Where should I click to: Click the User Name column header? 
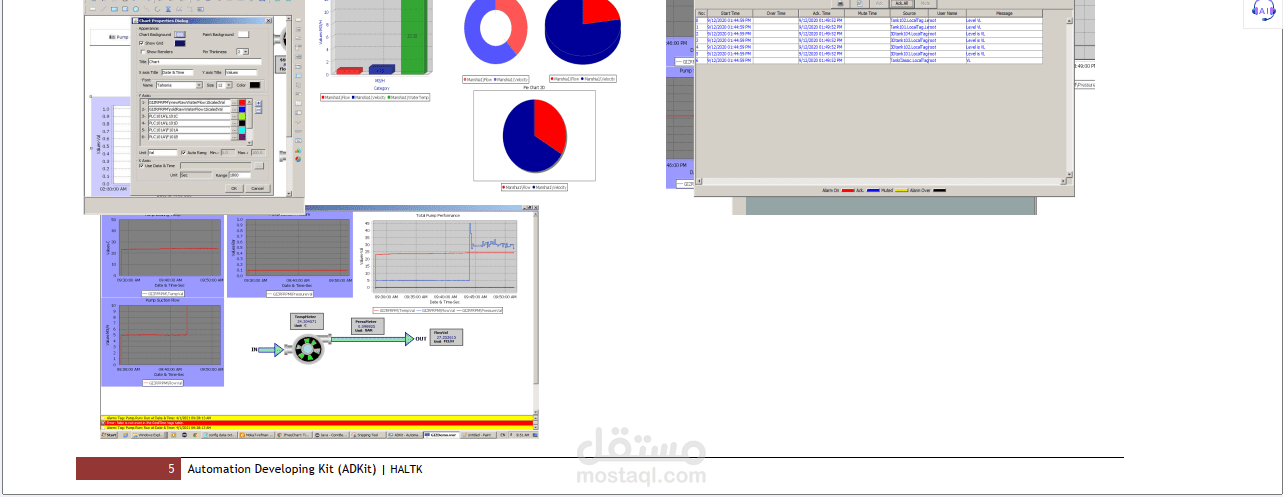pyautogui.click(x=947, y=13)
